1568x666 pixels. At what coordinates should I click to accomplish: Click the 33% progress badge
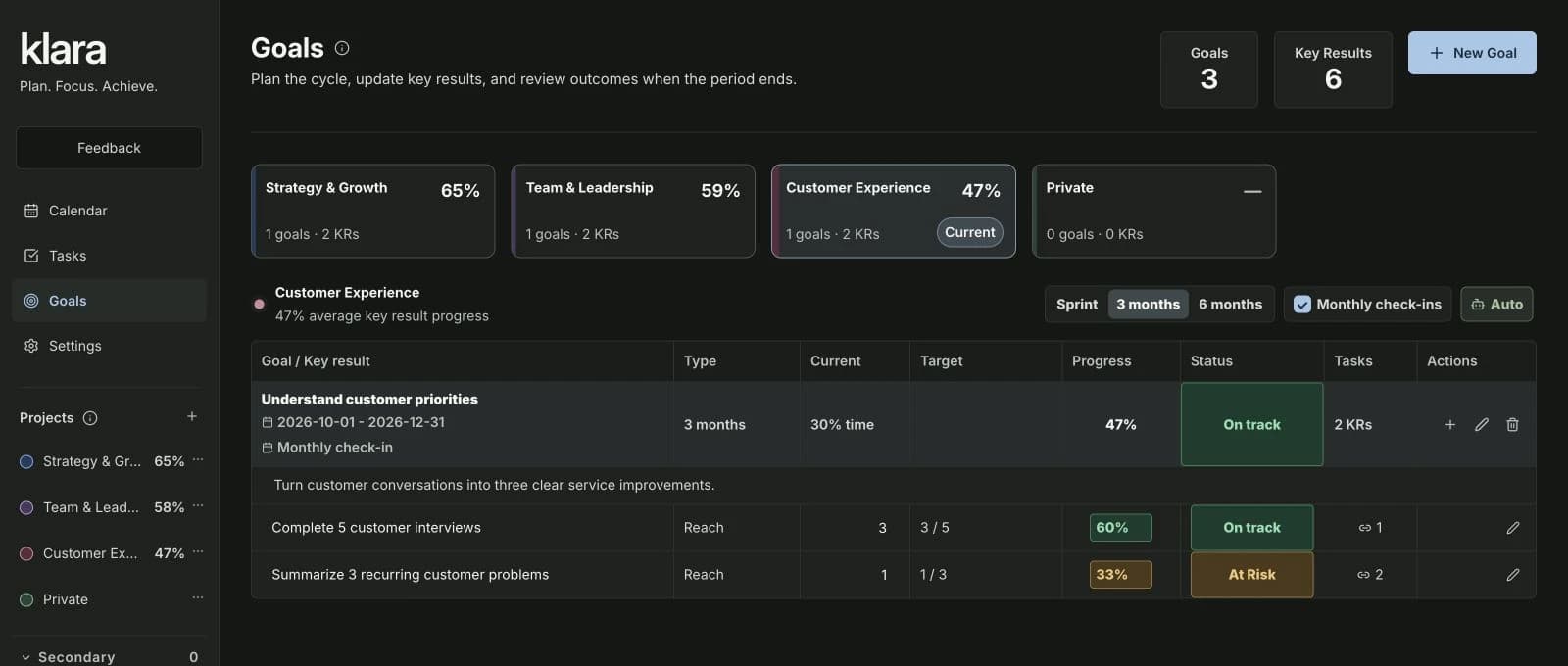pos(1120,575)
